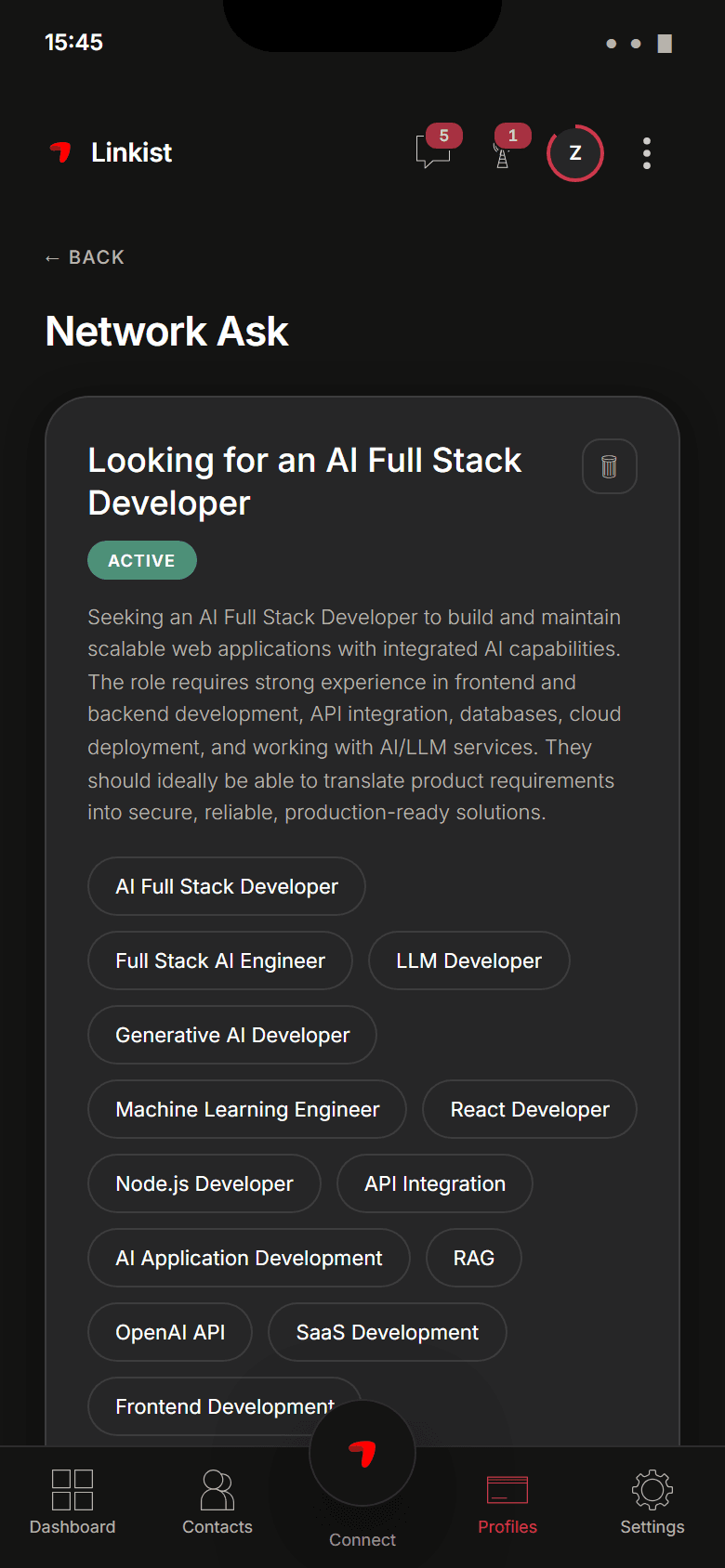Open the Contacts tab

(217, 1502)
